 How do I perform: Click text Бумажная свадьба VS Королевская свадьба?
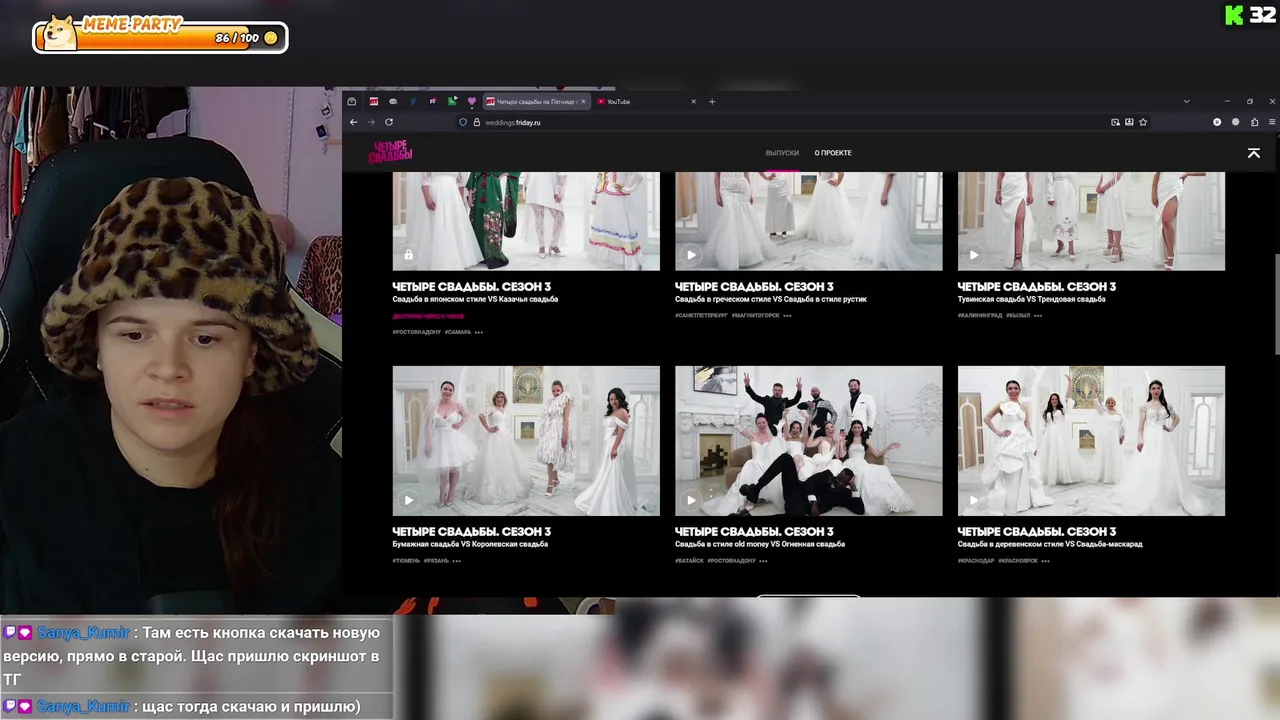point(470,544)
